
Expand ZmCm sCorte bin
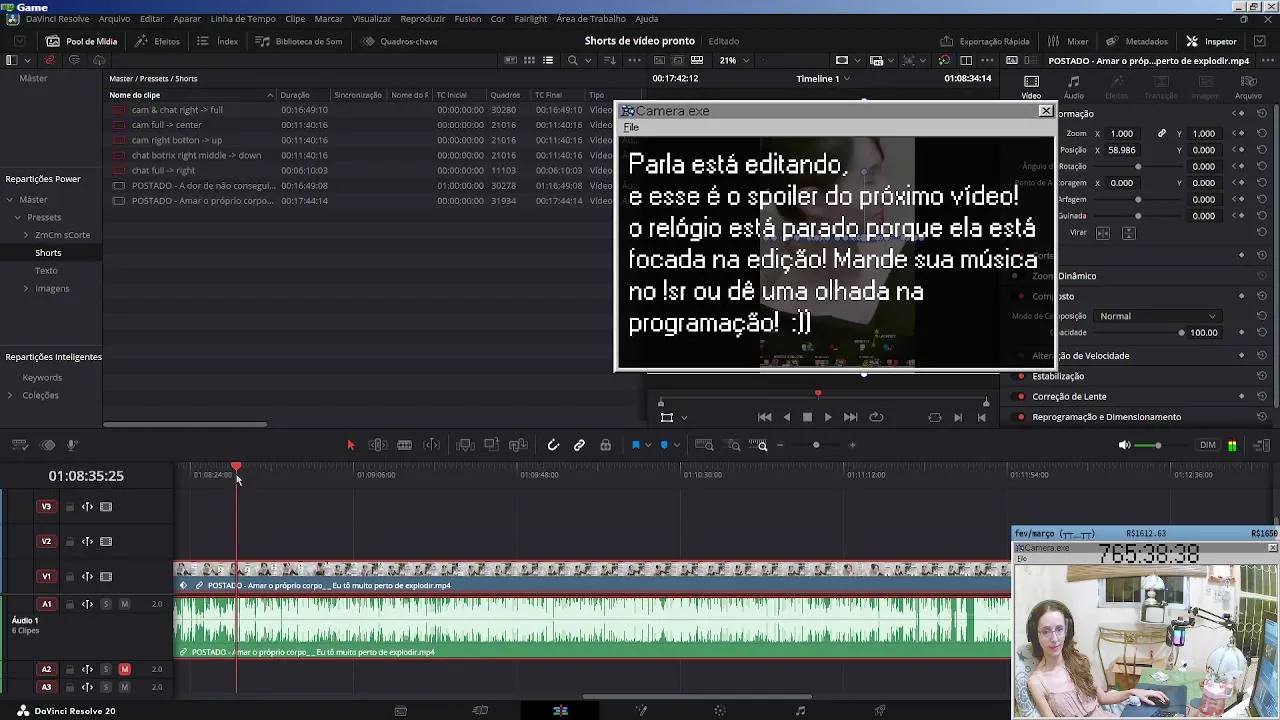point(26,235)
